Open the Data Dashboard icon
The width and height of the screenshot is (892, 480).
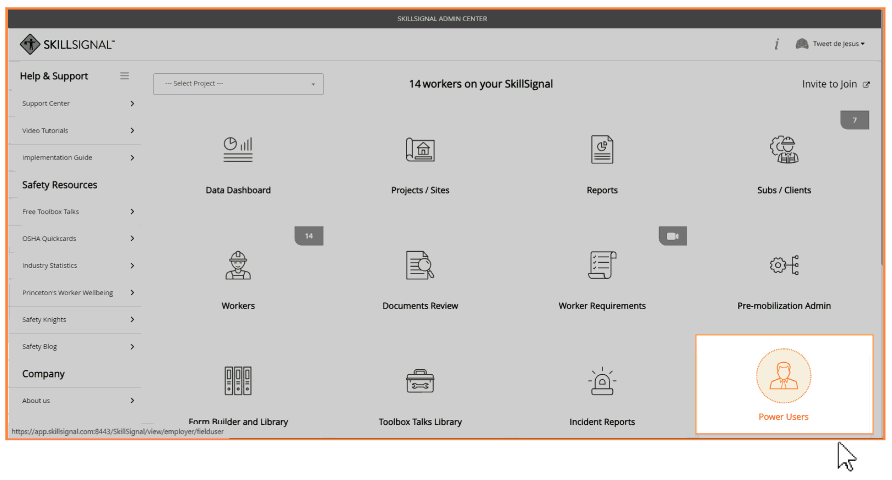point(238,150)
